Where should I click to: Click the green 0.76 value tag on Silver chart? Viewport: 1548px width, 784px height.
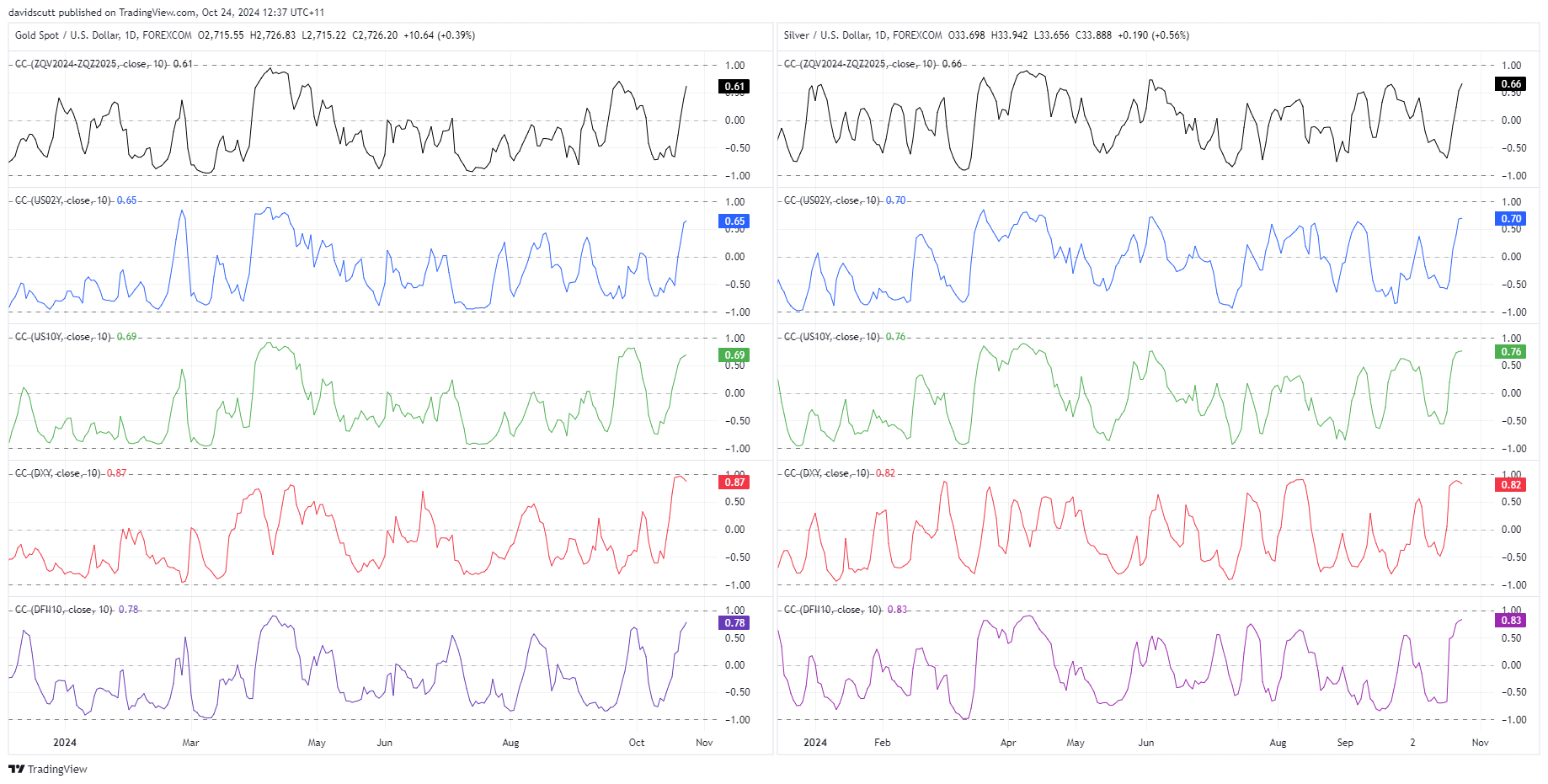[x=1511, y=352]
